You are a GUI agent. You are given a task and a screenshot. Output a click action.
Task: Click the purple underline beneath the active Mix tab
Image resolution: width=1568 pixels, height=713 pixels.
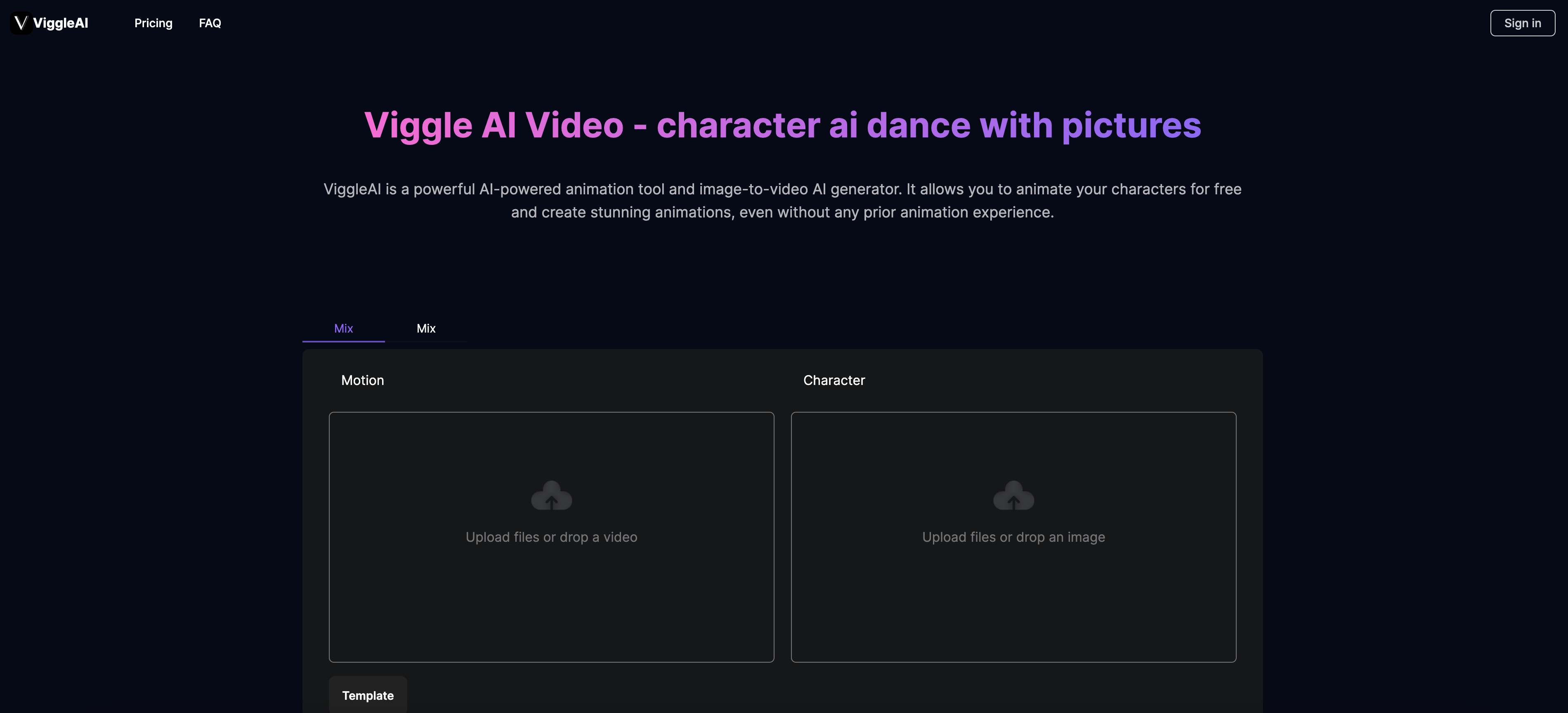[343, 341]
